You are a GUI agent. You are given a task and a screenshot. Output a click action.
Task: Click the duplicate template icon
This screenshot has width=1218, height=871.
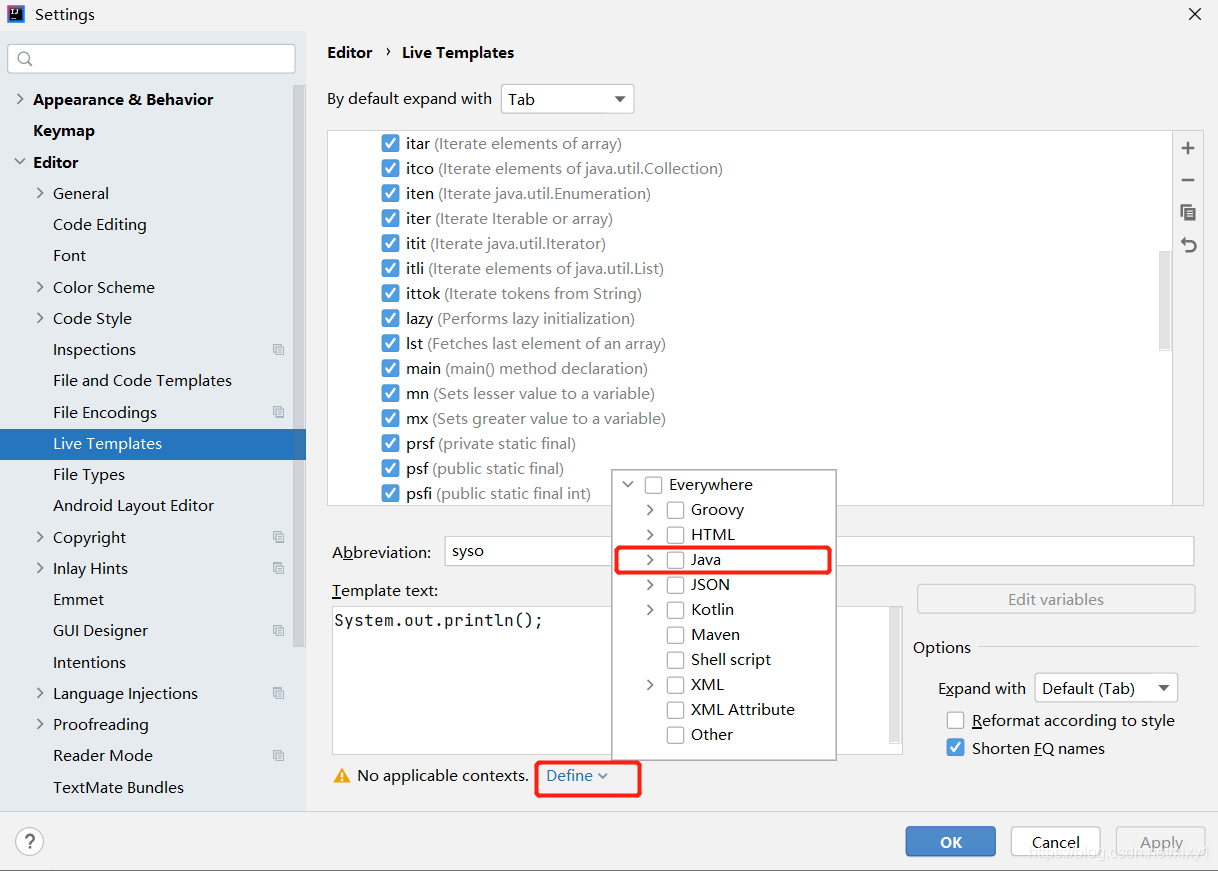click(1188, 212)
